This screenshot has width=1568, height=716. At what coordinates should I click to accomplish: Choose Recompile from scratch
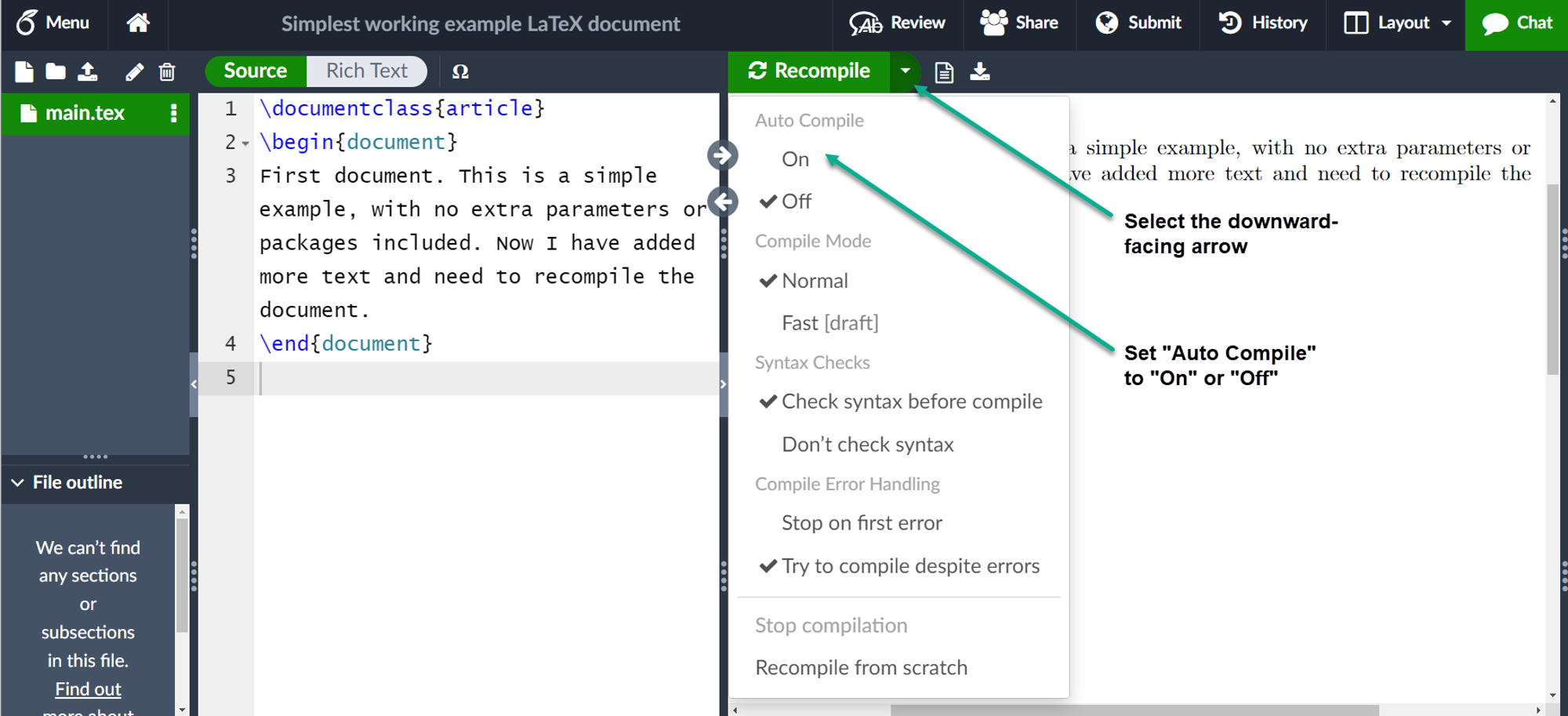(861, 668)
